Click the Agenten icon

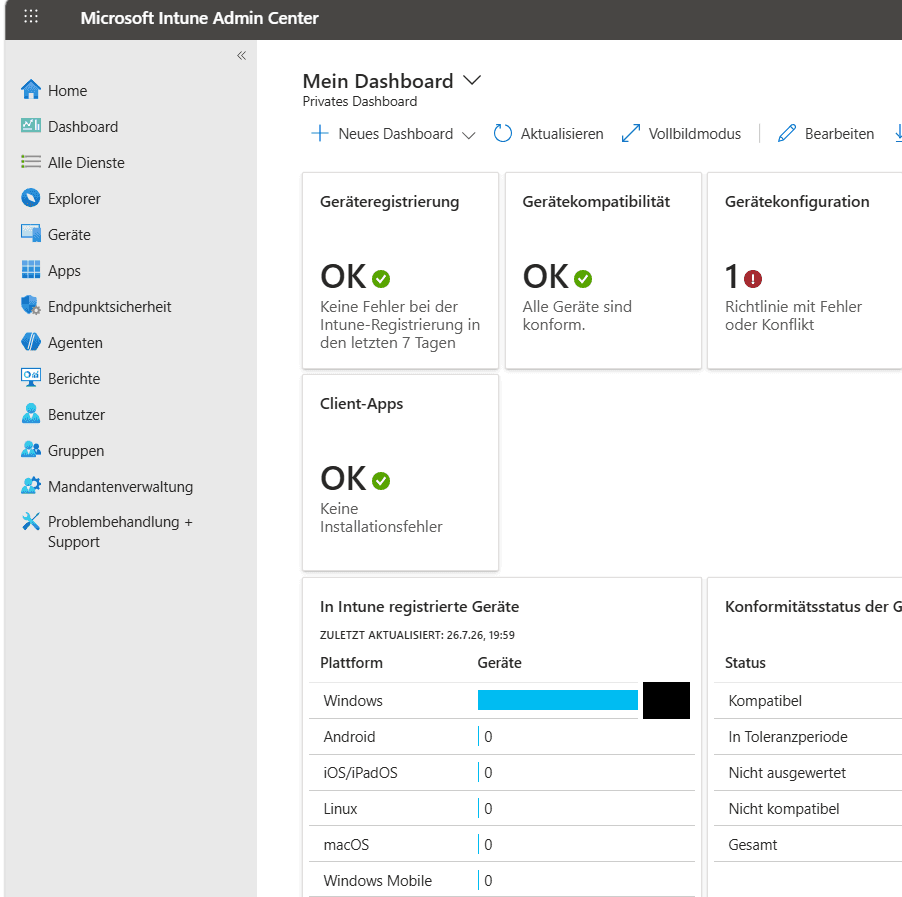click(x=31, y=342)
